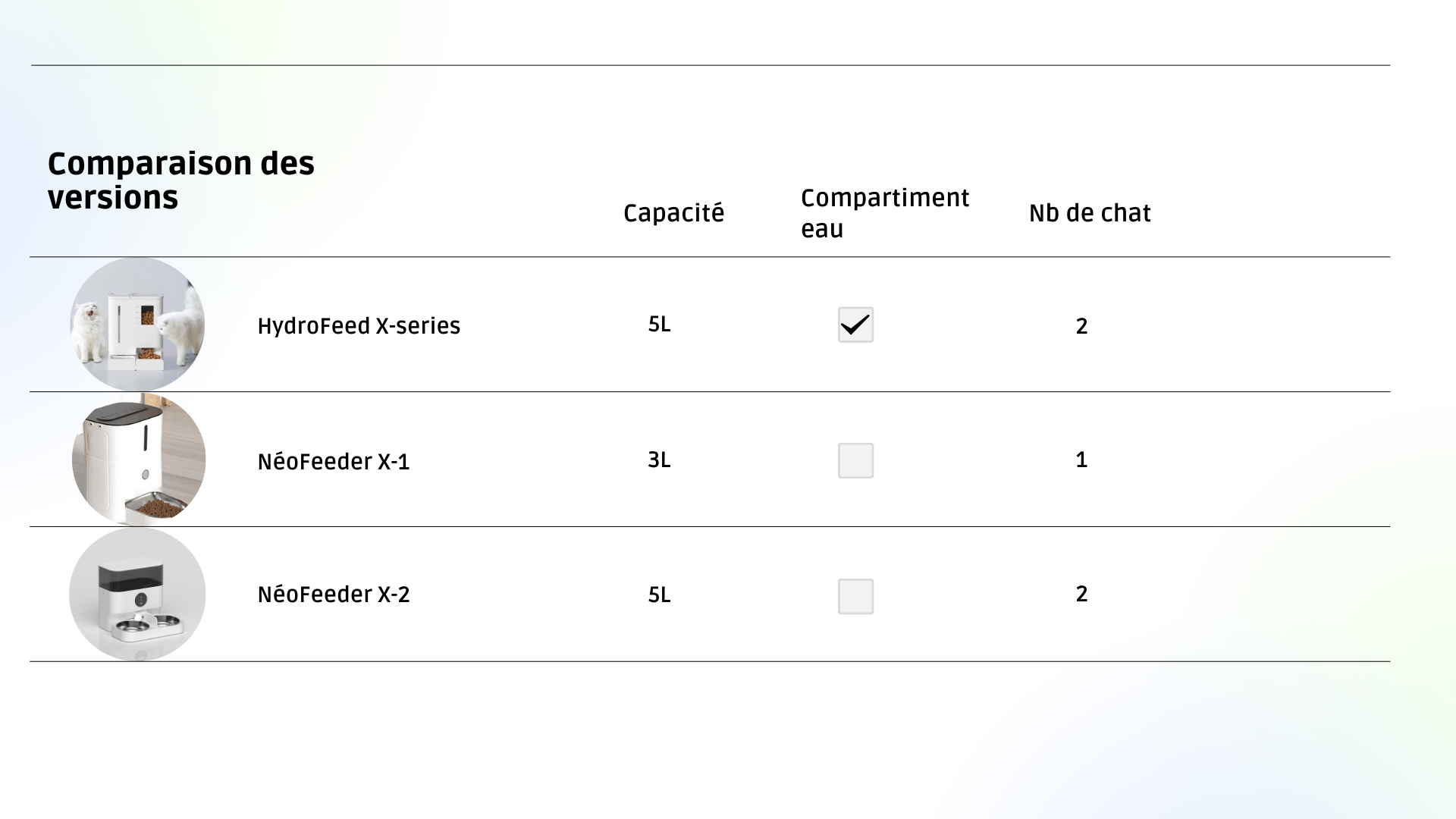This screenshot has width=1456, height=819.
Task: Click the 5L capacity of HydroFeed X-series
Action: point(659,325)
